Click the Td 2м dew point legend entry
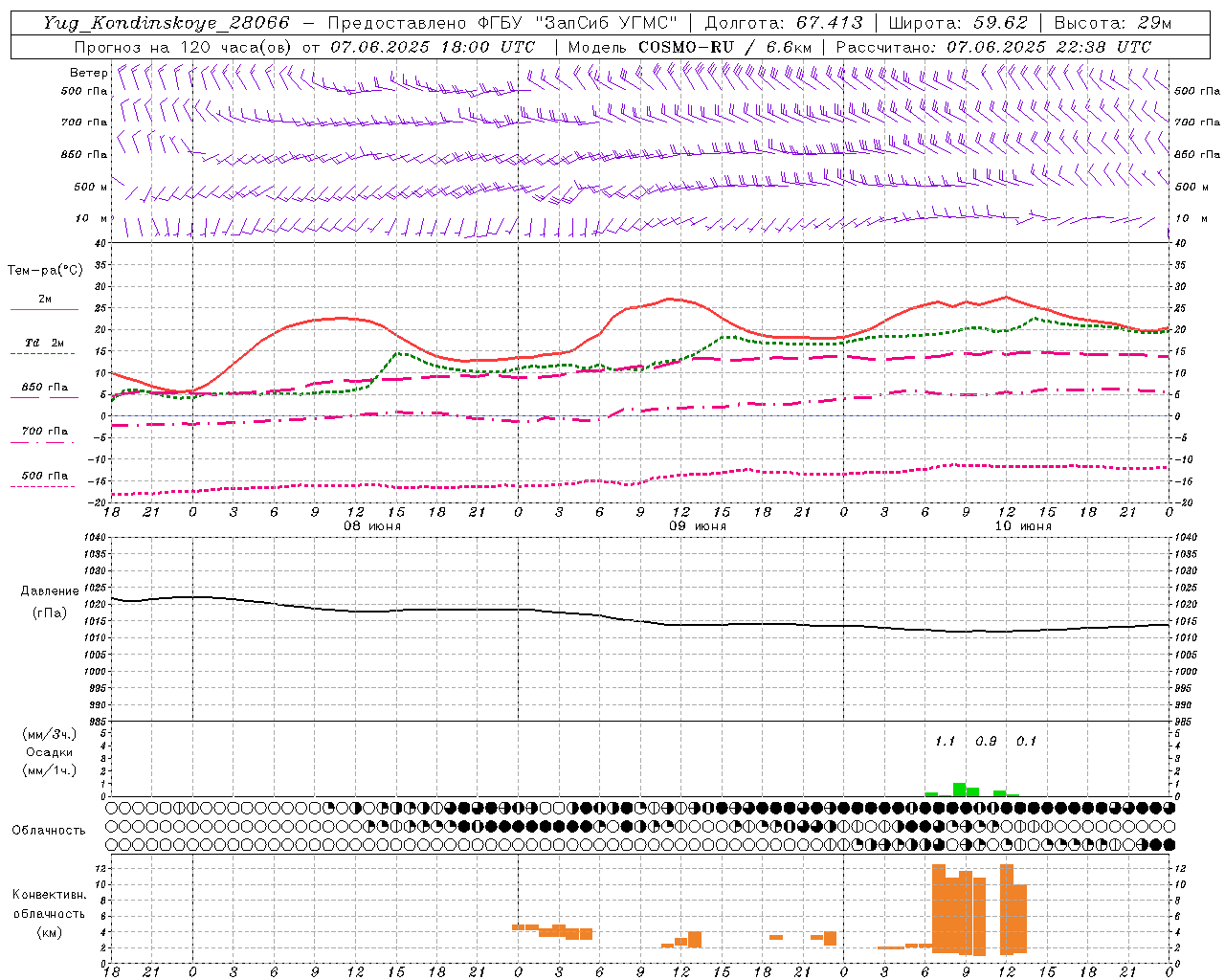Screen dimensions: 1225x980 45,343
